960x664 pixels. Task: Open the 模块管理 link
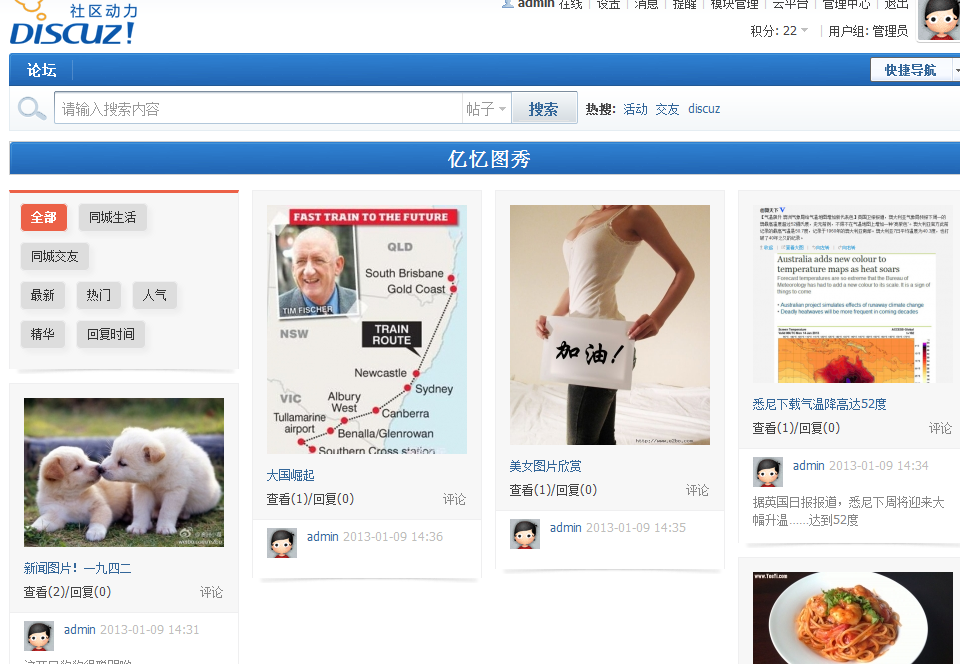734,4
